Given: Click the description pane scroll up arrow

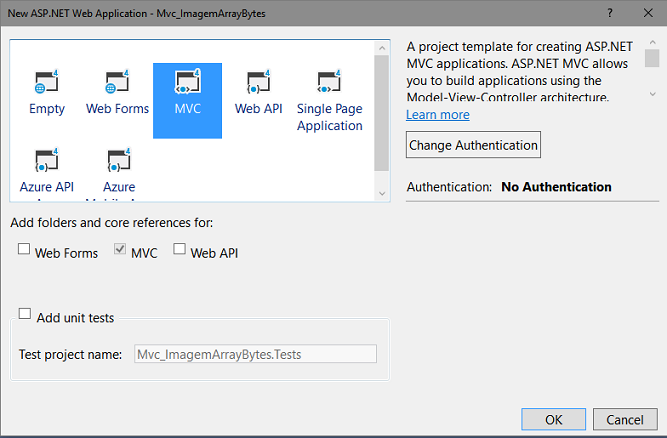Looking at the screenshot, I should click(x=653, y=43).
